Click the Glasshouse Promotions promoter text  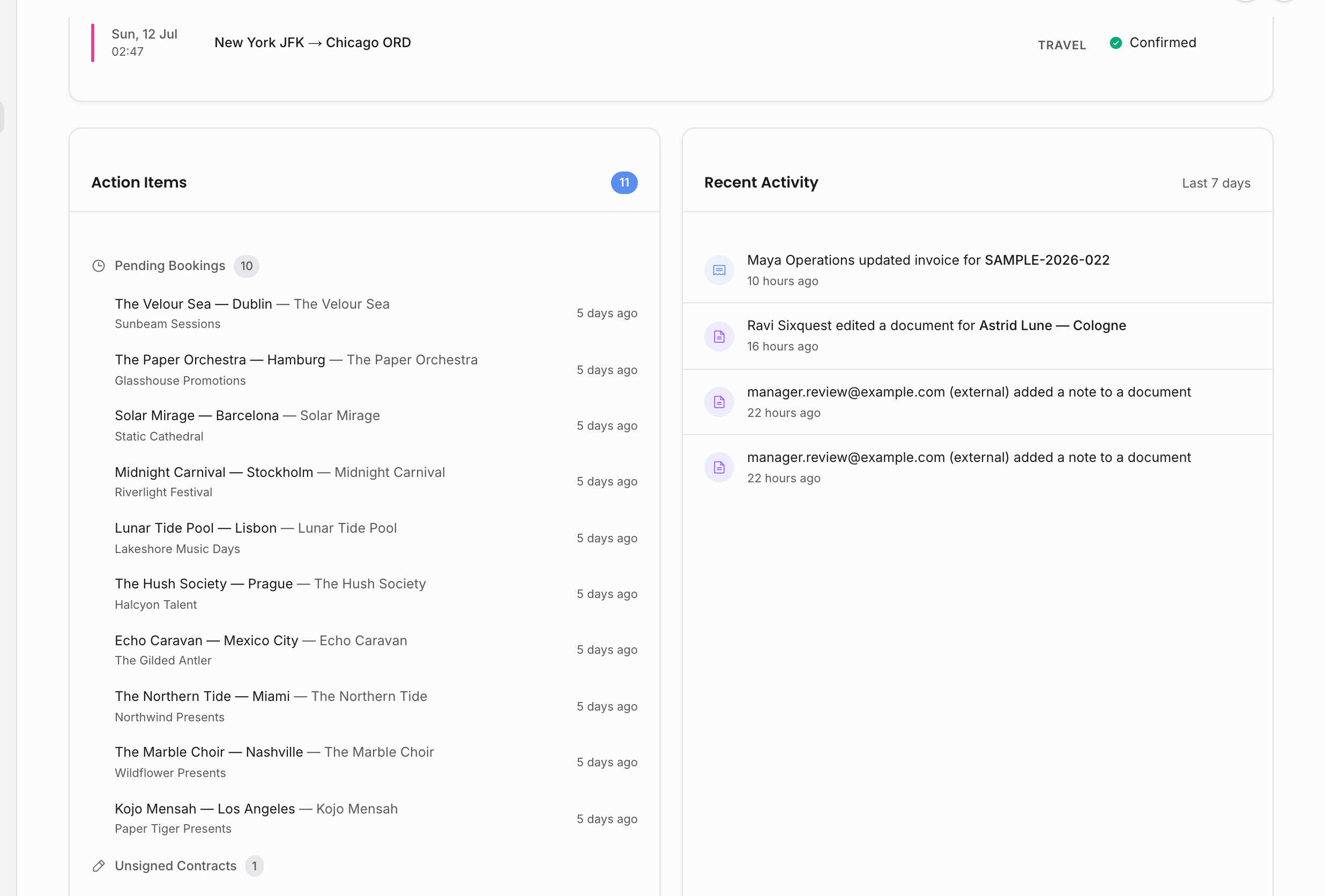[180, 380]
